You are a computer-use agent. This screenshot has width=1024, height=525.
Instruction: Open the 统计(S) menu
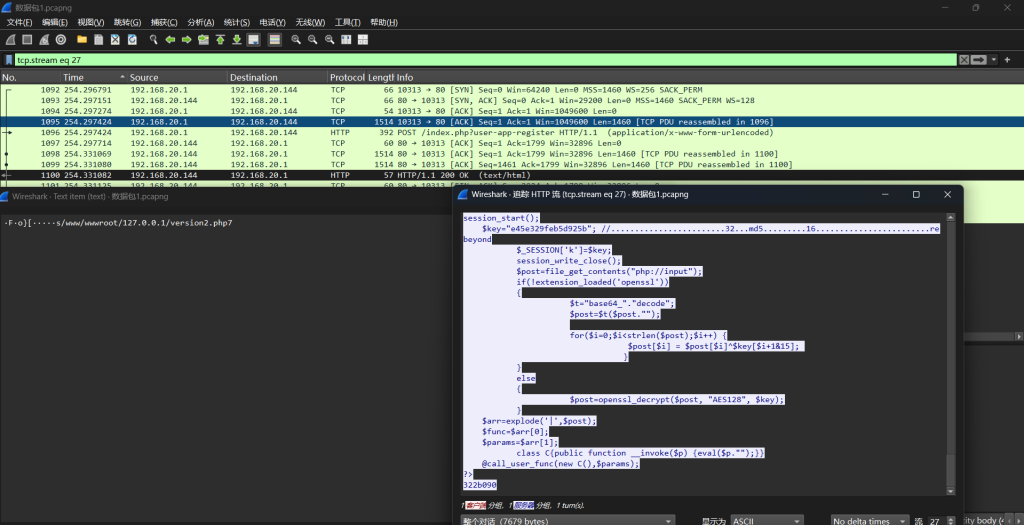coord(237,22)
